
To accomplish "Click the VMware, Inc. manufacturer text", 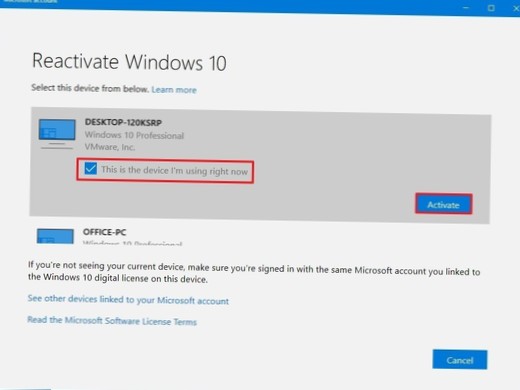I will click(110, 147).
